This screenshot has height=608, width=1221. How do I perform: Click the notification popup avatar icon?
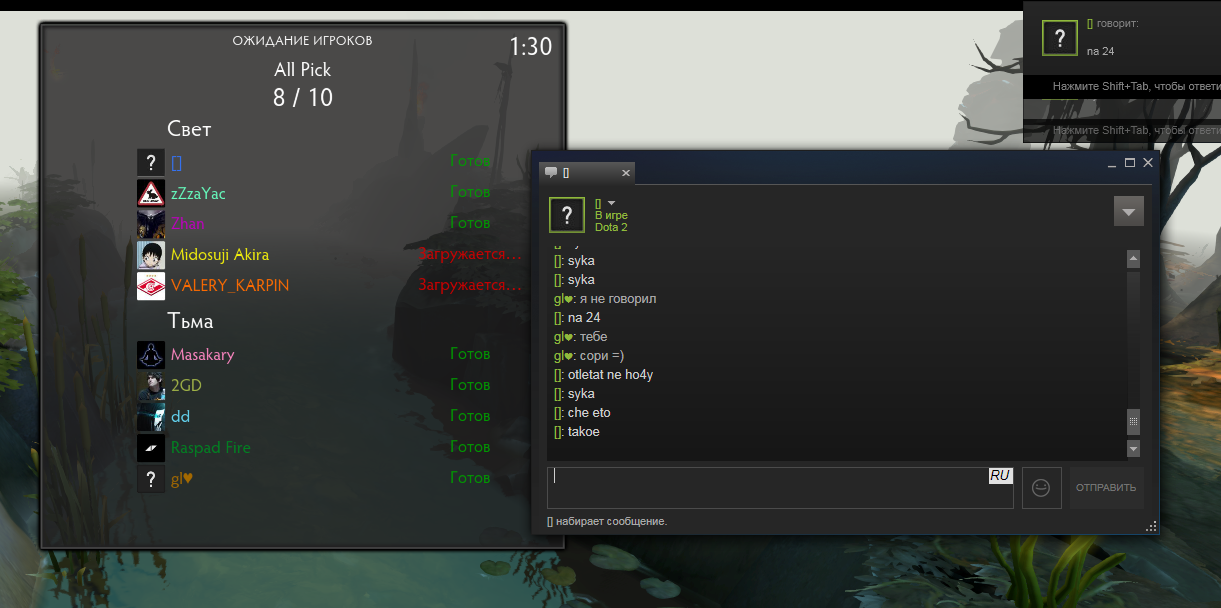pos(1060,37)
